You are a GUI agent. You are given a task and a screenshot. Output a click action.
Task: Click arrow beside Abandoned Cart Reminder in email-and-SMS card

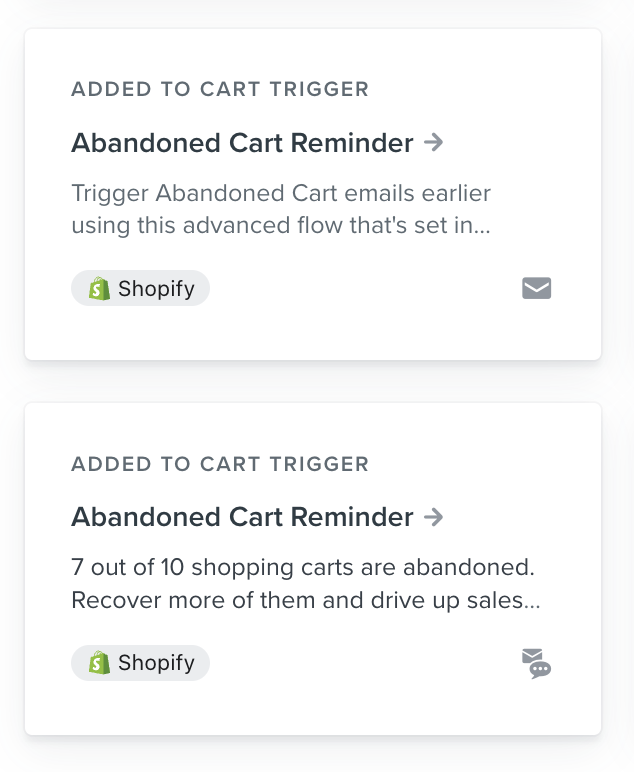pyautogui.click(x=433, y=517)
